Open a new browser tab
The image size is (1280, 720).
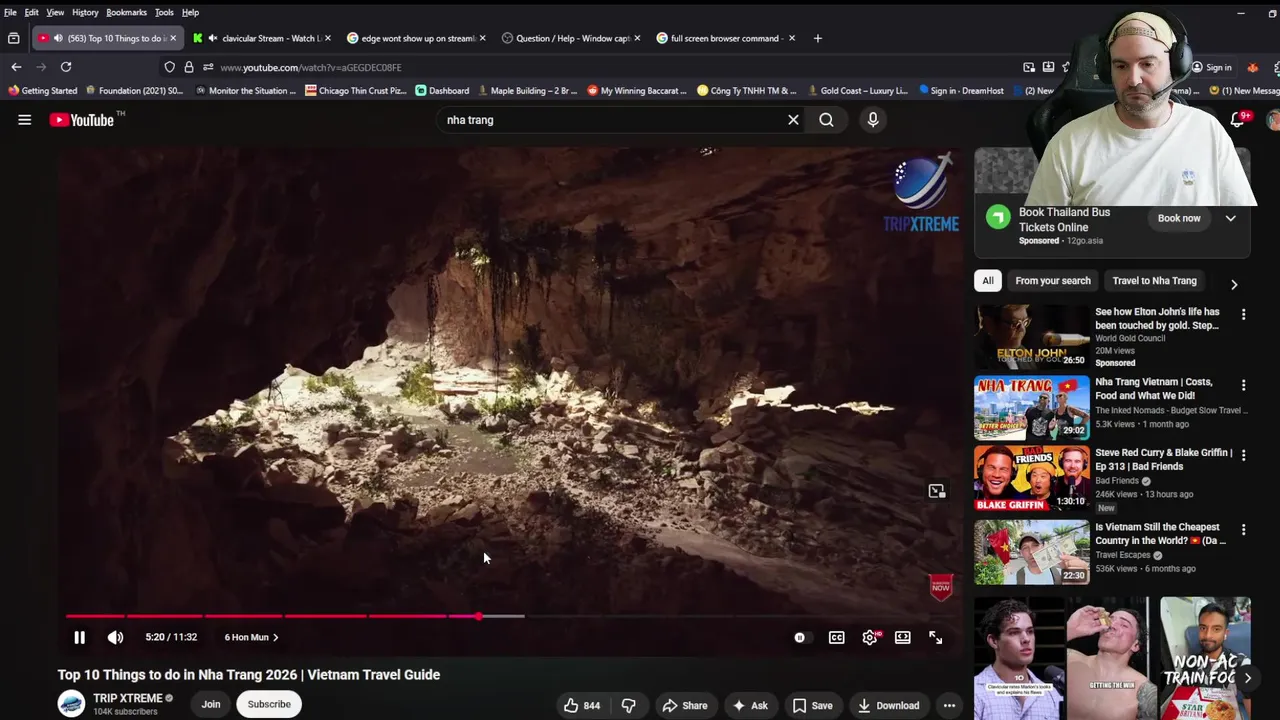pos(817,38)
